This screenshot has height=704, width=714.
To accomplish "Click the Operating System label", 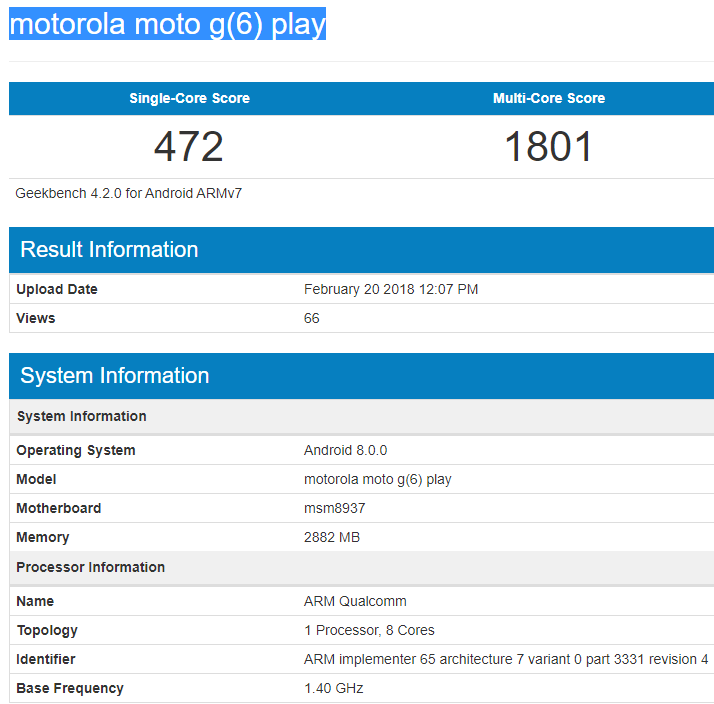I will pos(76,450).
